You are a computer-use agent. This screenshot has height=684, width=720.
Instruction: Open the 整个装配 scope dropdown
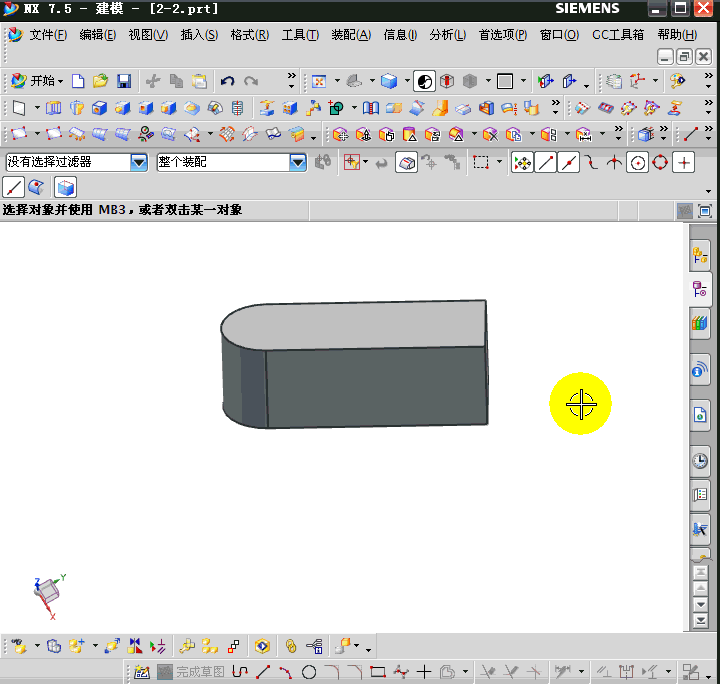298,163
